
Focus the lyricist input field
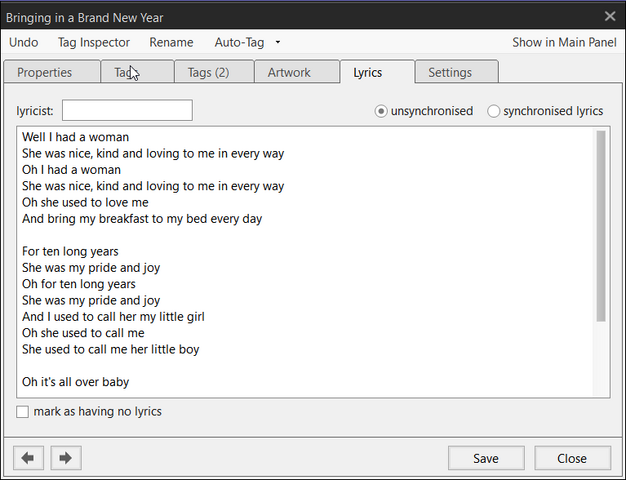tap(127, 111)
